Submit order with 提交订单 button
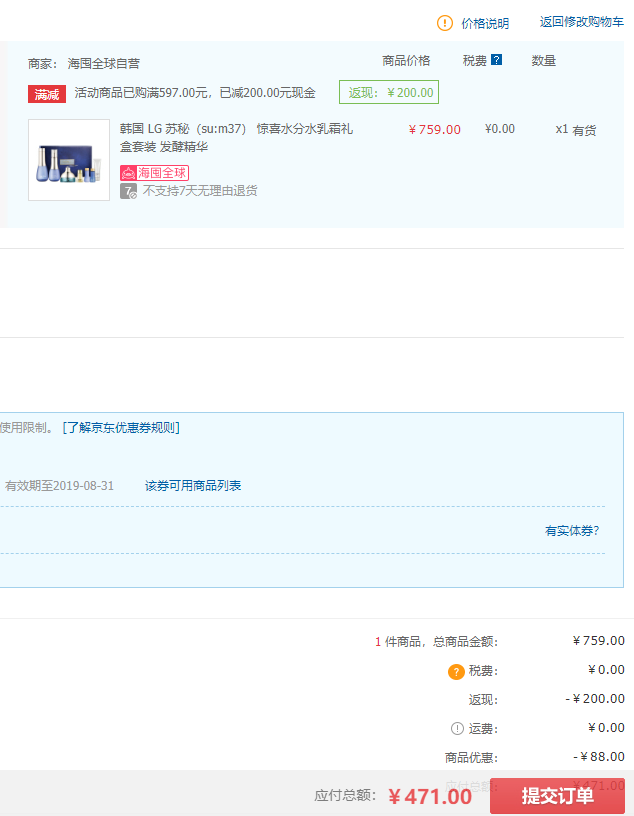Image resolution: width=634 pixels, height=816 pixels. [557, 795]
